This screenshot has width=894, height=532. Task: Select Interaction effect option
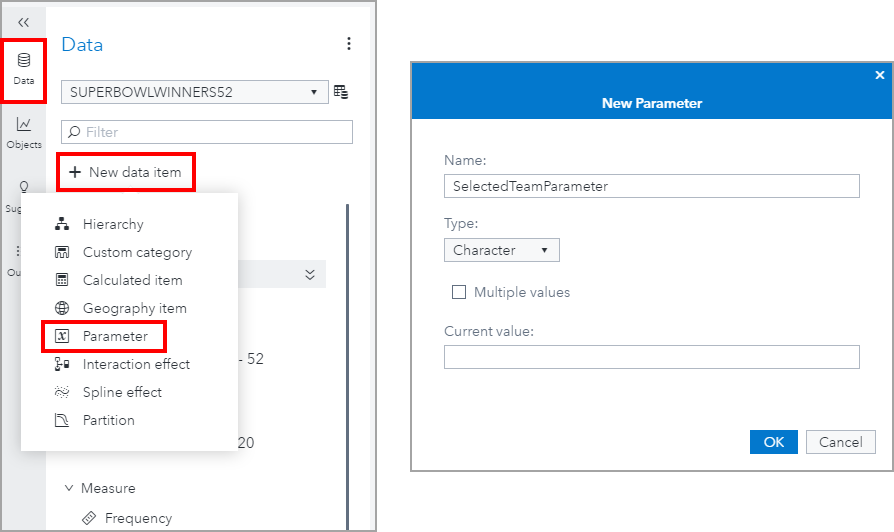(x=136, y=364)
